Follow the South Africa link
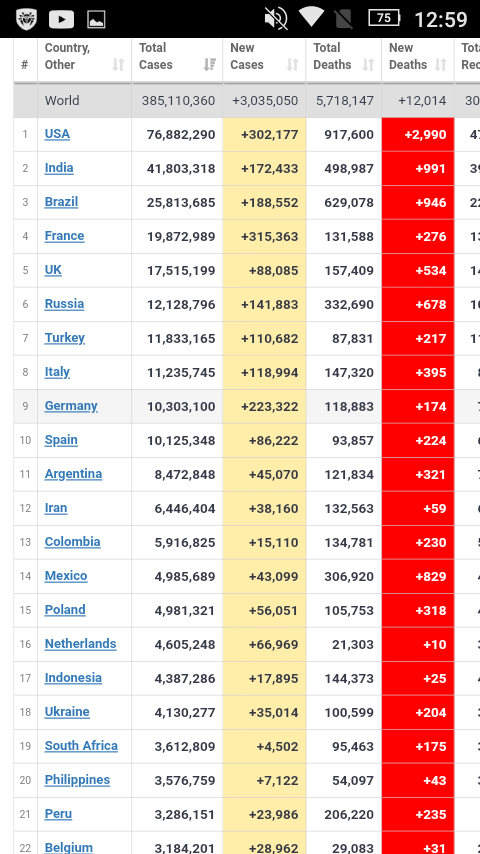The image size is (480, 854). click(81, 746)
